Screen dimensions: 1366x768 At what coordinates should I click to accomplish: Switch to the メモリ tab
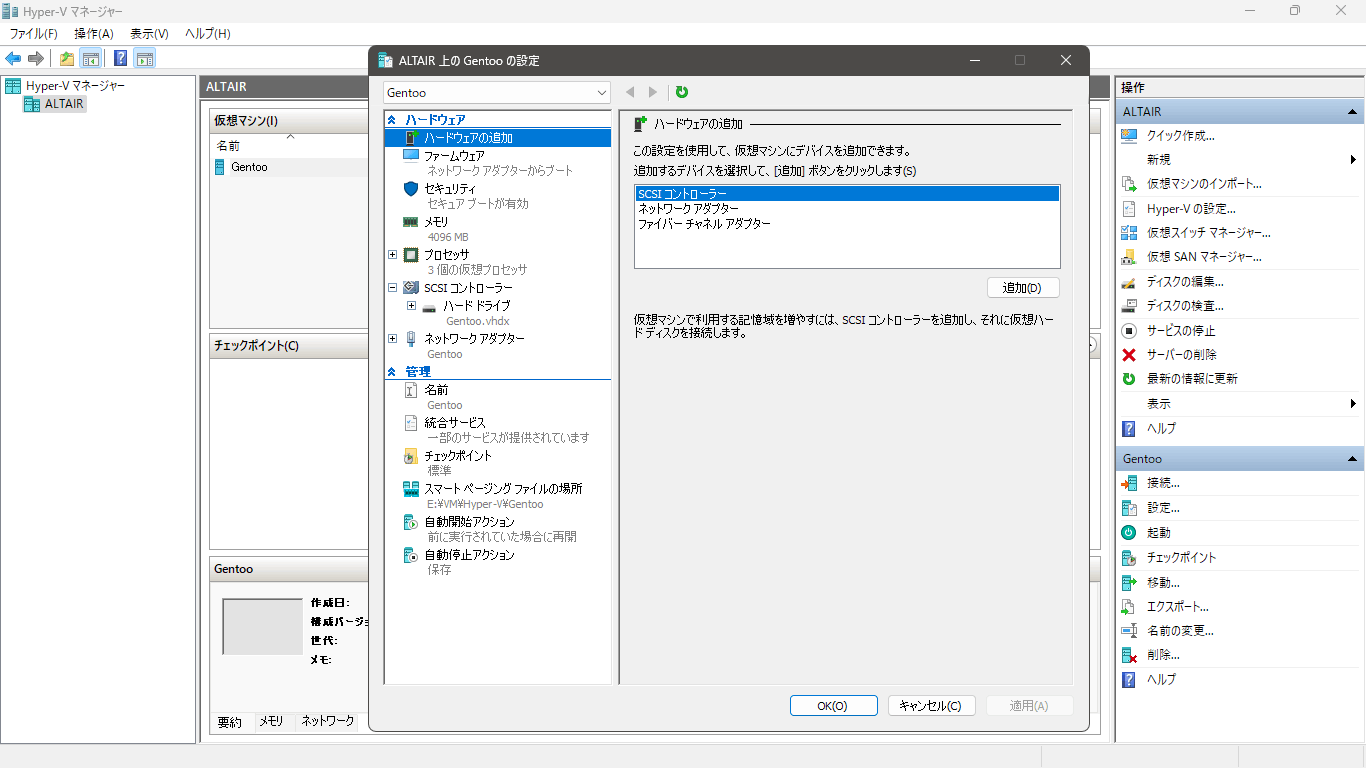[272, 721]
